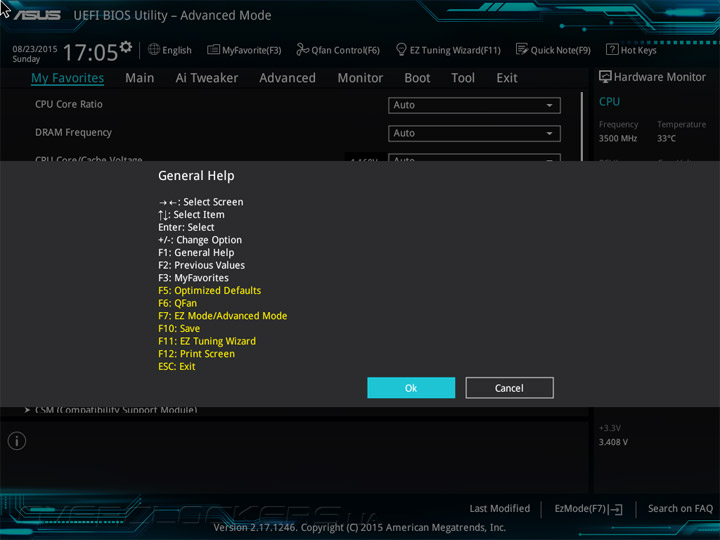
Task: Click the "F2: Previous Values" help line
Action: (x=201, y=265)
